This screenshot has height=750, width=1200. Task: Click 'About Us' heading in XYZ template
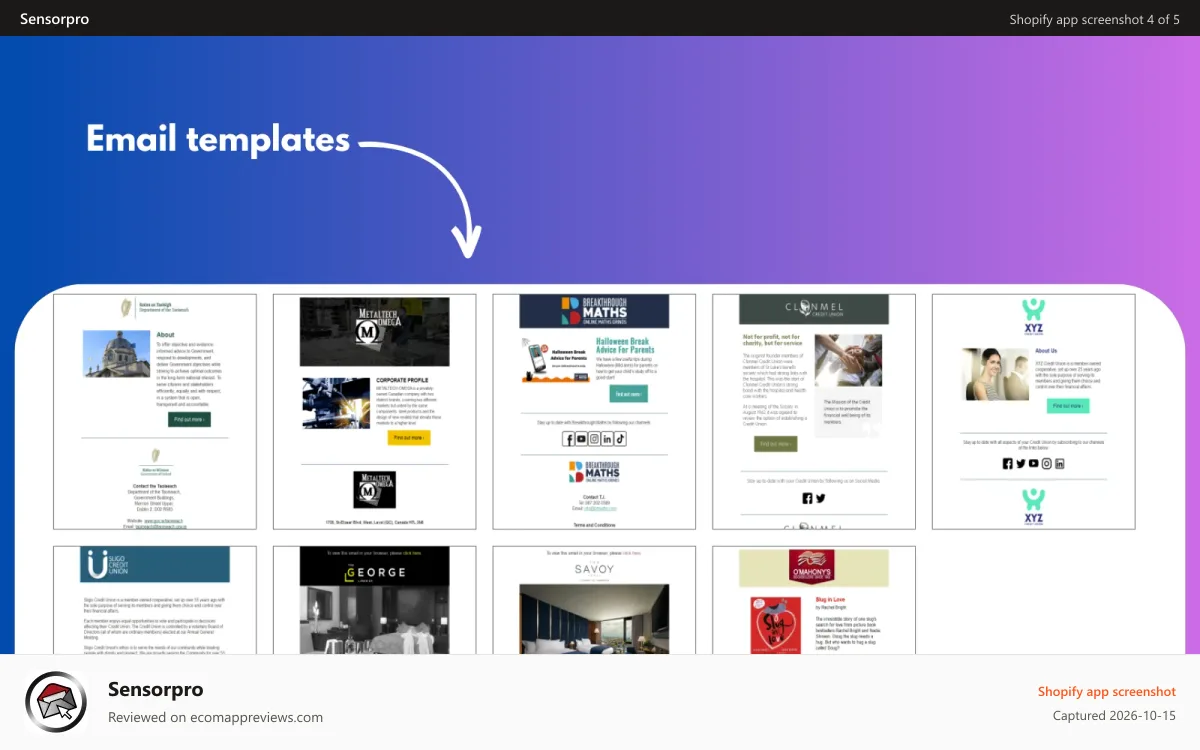[1046, 351]
